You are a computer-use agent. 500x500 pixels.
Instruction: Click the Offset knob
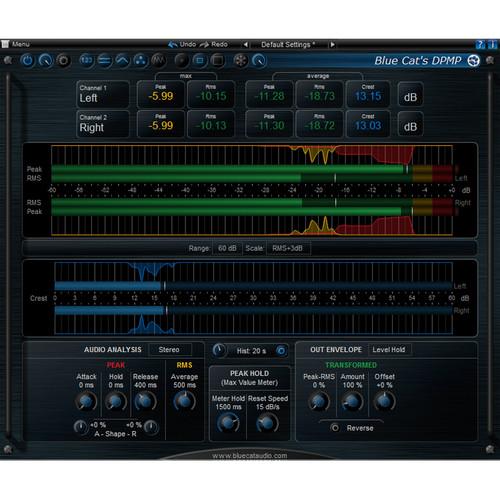[384, 401]
